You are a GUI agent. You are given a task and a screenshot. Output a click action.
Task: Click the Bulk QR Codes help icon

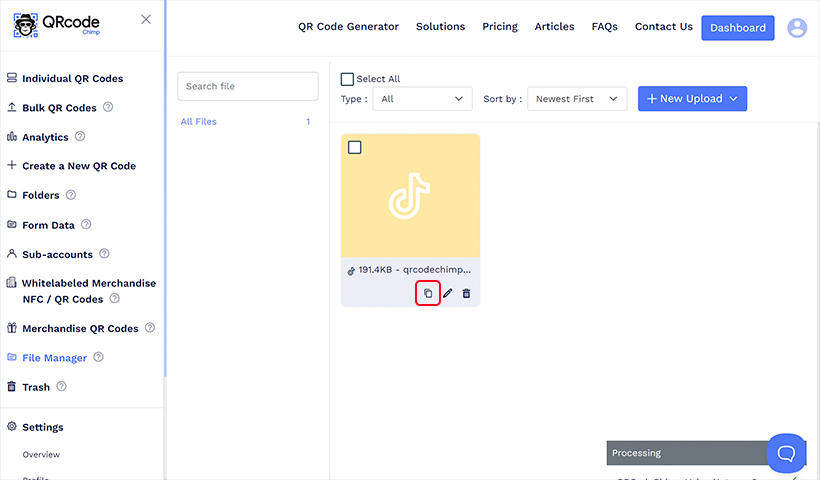(x=108, y=107)
